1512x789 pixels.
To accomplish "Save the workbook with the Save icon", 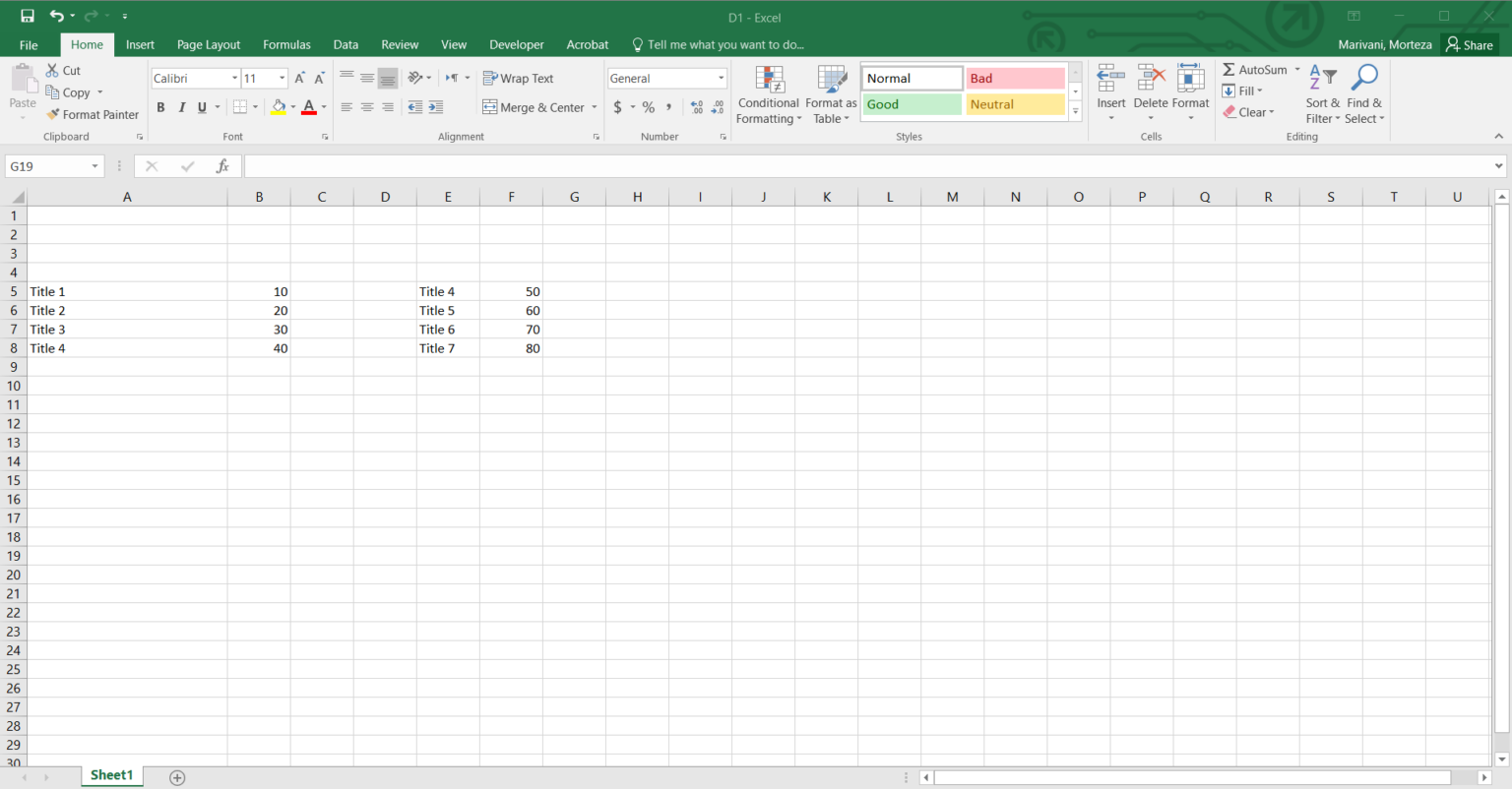I will point(28,16).
